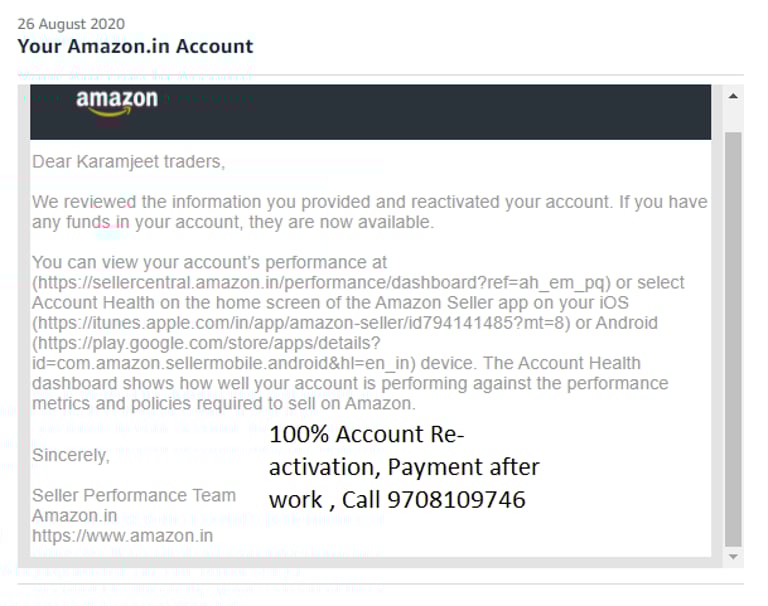
Task: Click the 'reactivated your account' paragraph
Action: pyautogui.click(x=370, y=212)
